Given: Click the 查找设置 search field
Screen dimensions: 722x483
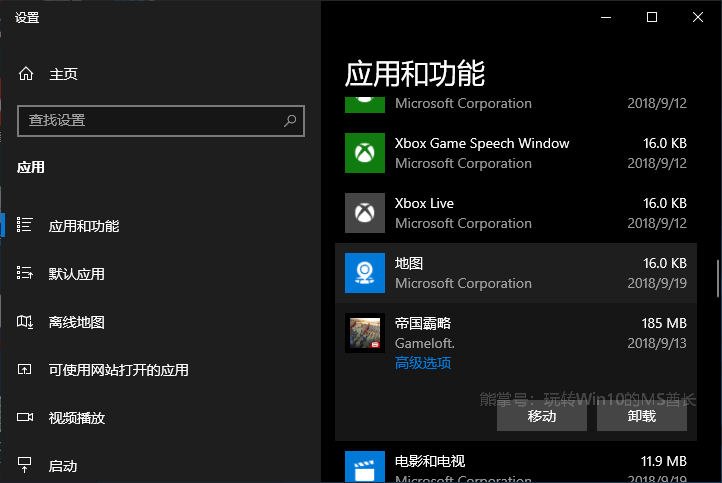Looking at the screenshot, I should (161, 121).
